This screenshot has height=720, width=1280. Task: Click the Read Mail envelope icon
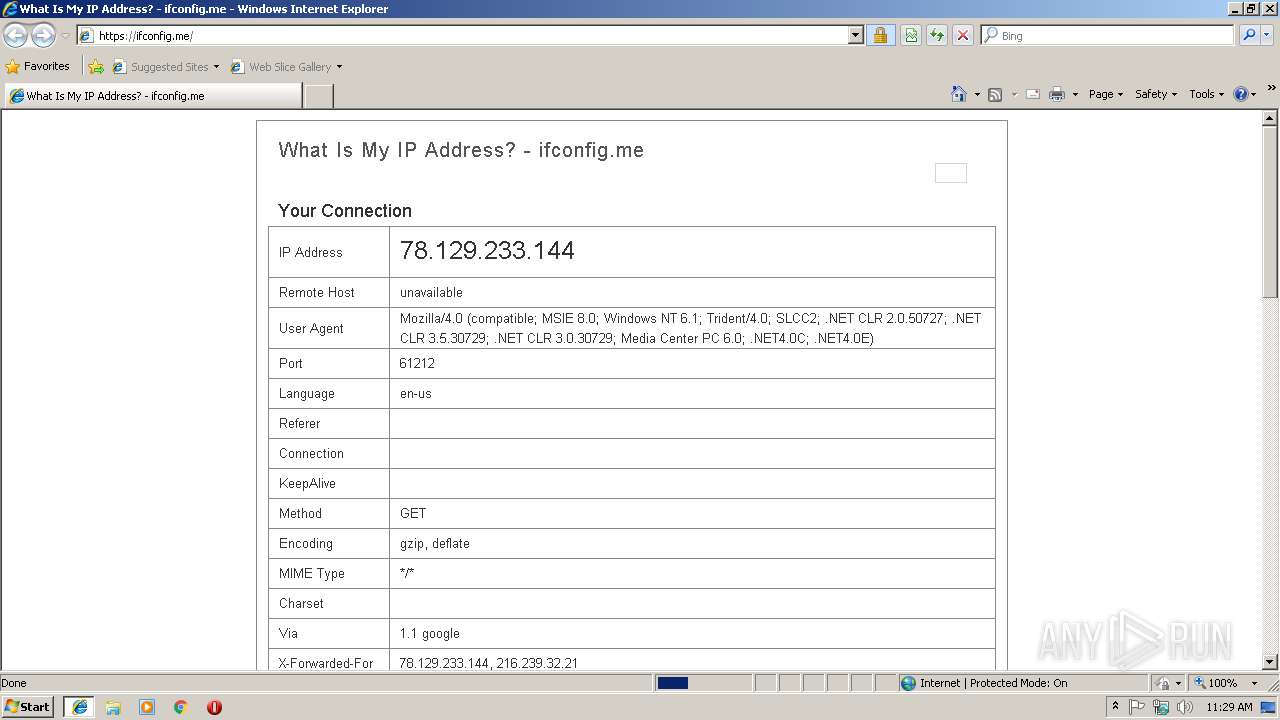pyautogui.click(x=1033, y=94)
